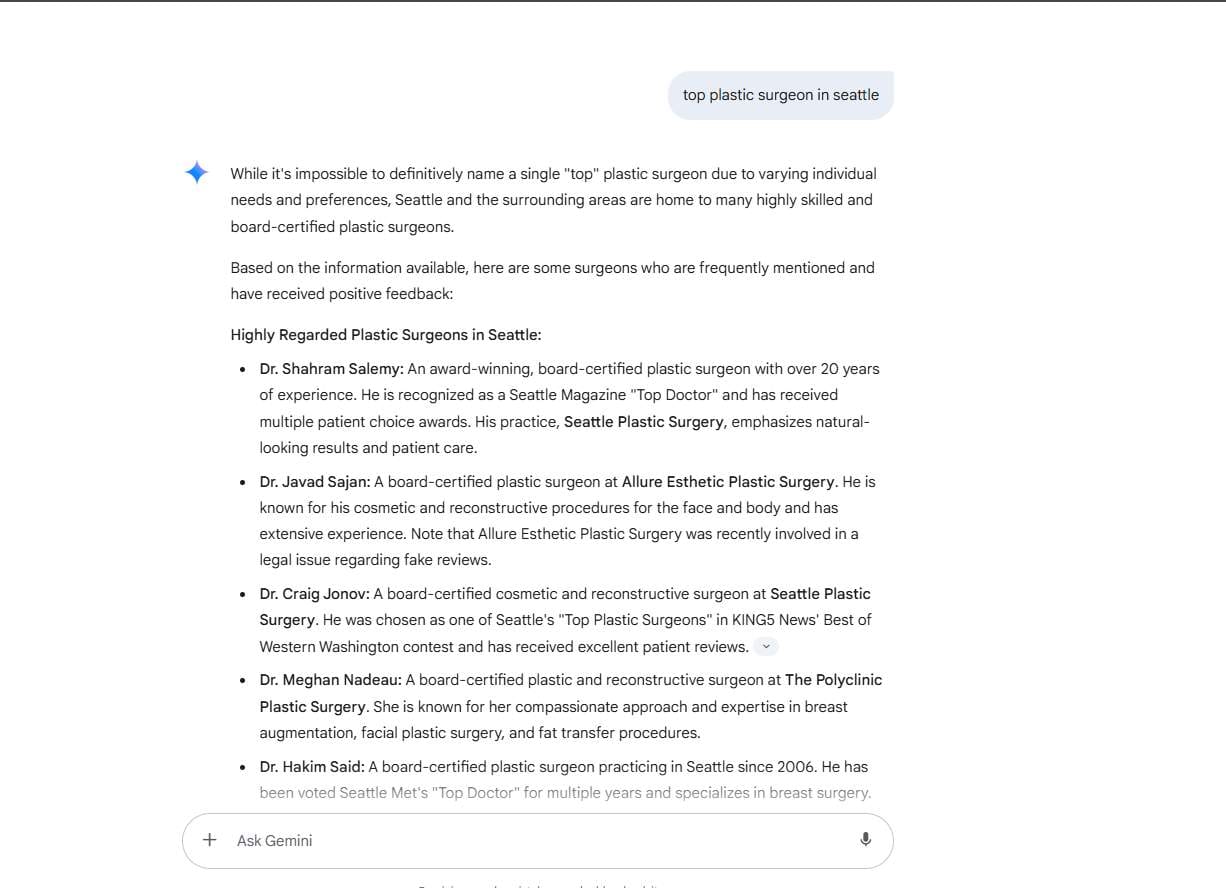Click the name Dr. Javad Sajan
This screenshot has width=1226, height=888.
click(x=314, y=482)
